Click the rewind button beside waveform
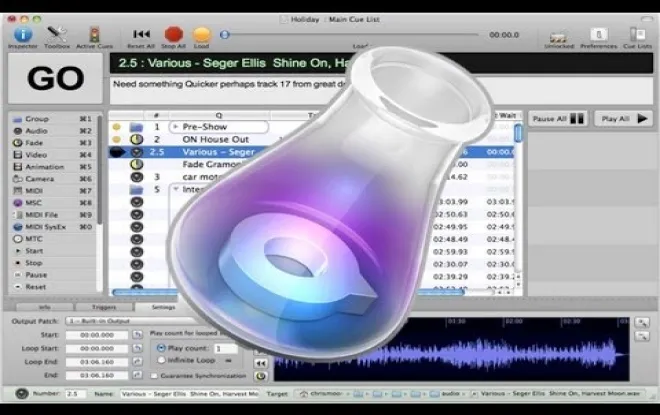660x415 pixels. [261, 363]
